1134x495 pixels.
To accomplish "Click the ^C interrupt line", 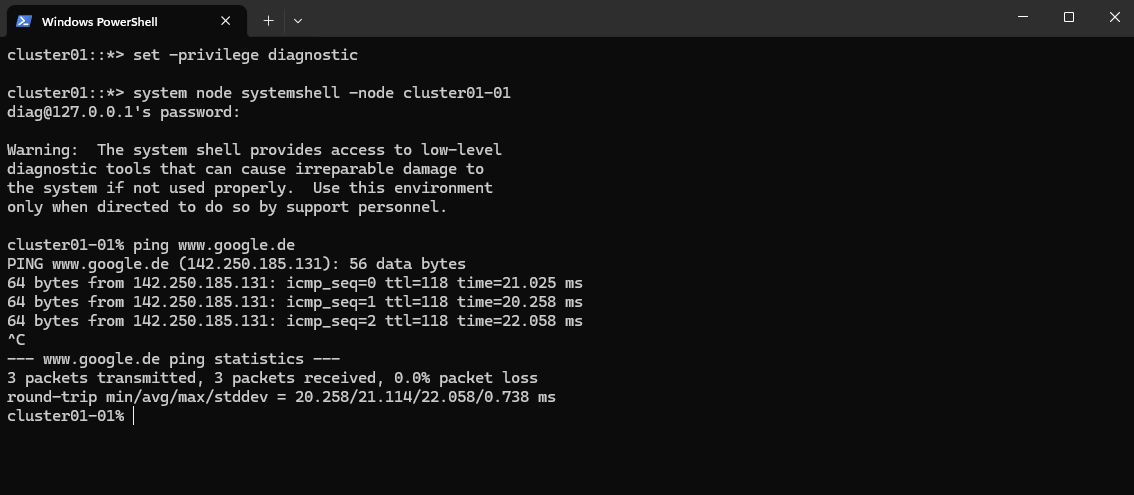I will (x=16, y=340).
